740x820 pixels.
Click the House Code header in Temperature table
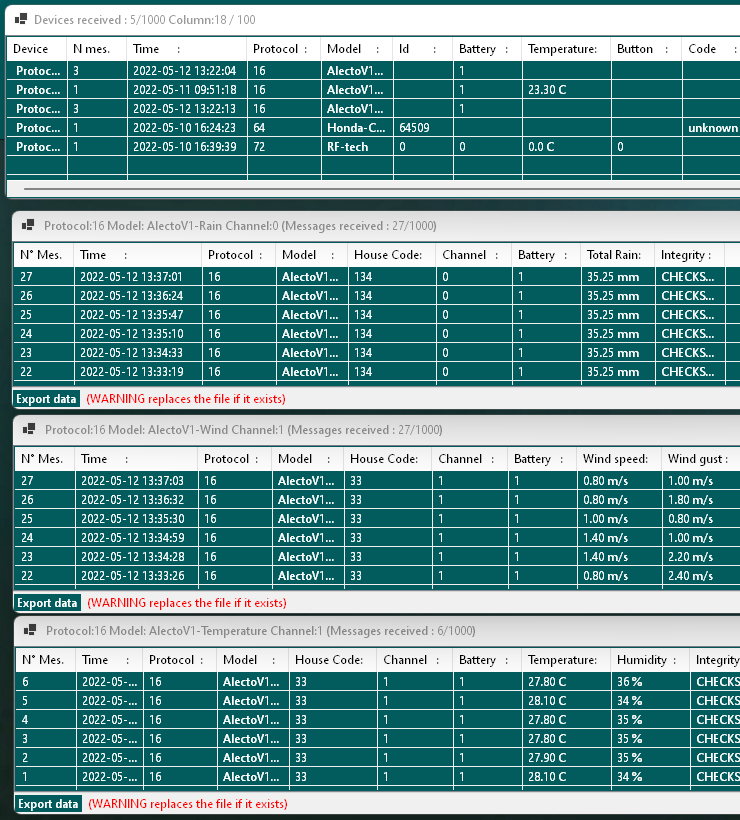[333, 660]
